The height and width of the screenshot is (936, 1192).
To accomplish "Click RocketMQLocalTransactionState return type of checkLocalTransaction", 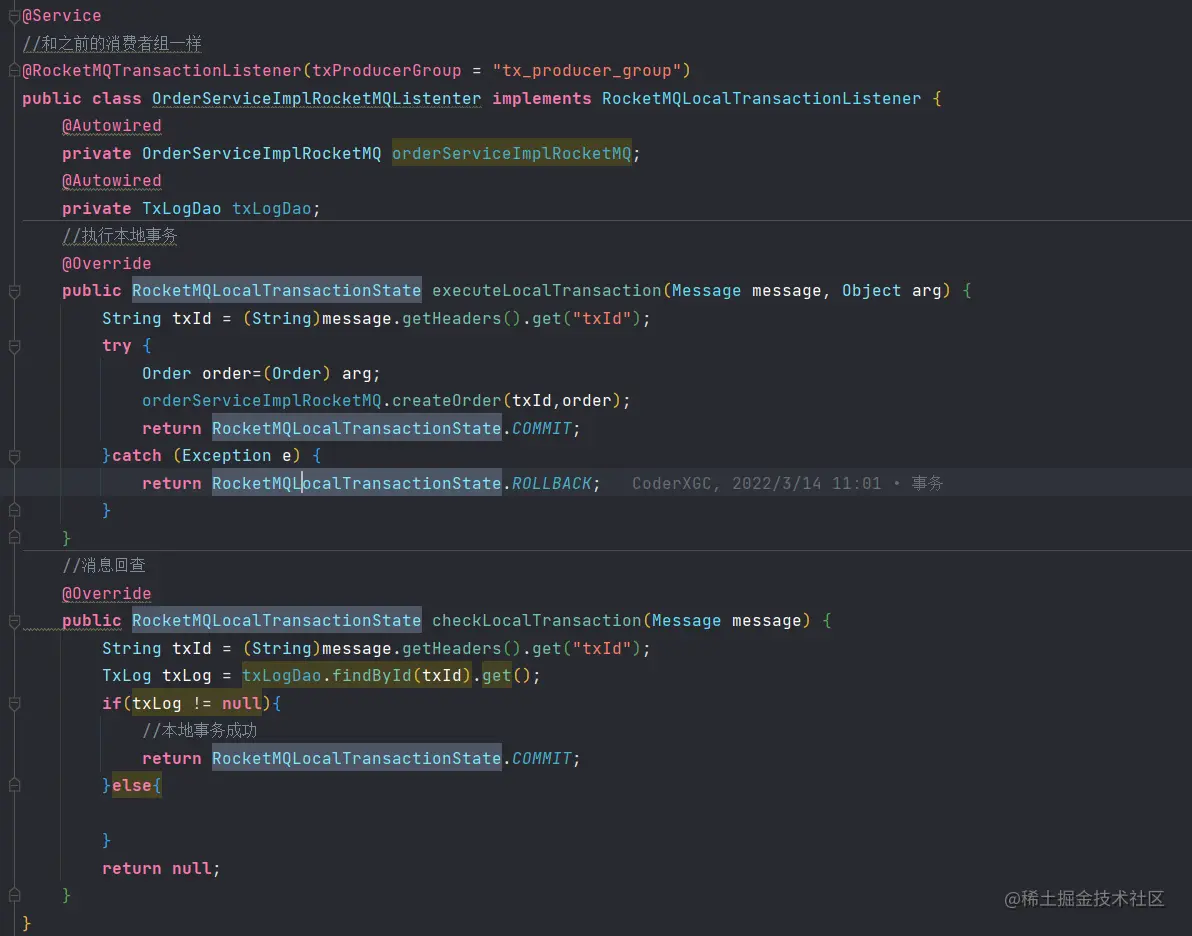I will tap(277, 621).
